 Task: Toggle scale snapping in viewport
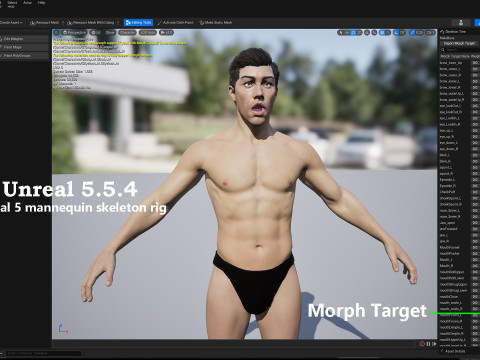[412, 32]
